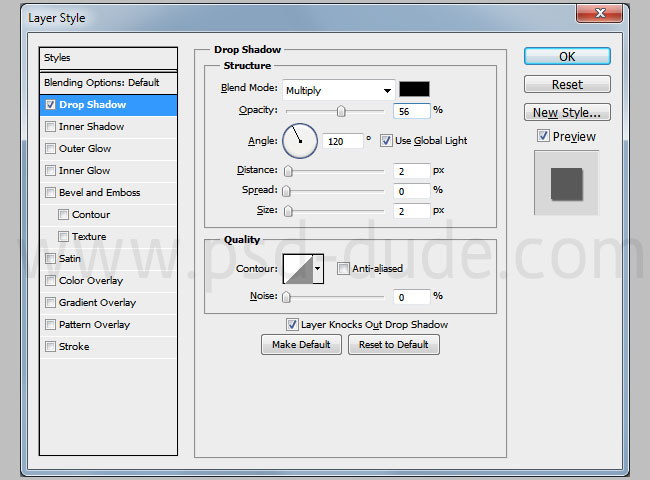Click the Opacity value field
The image size is (650, 480).
(412, 111)
